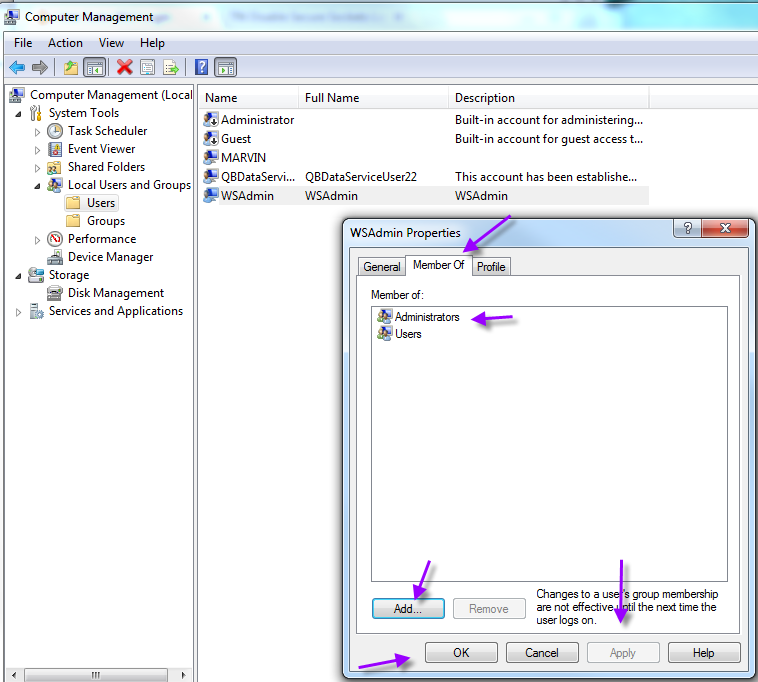The height and width of the screenshot is (682, 758).
Task: Switch to the General tab
Action: click(381, 267)
